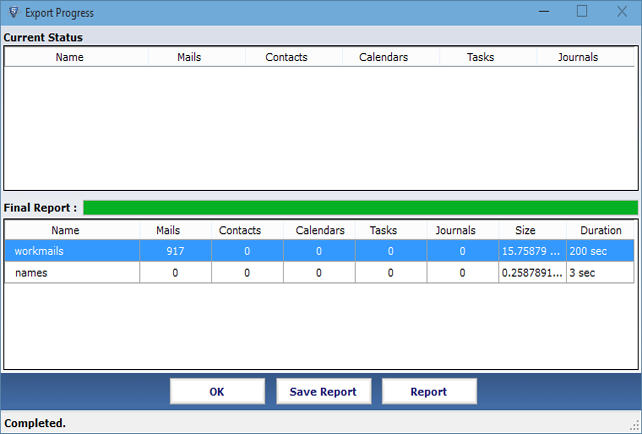The width and height of the screenshot is (642, 434).
Task: Click Current Status Calendars column header
Action: click(391, 57)
